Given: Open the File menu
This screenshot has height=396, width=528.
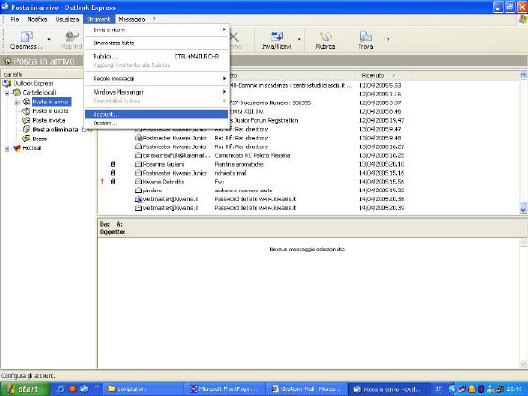Looking at the screenshot, I should click(14, 19).
